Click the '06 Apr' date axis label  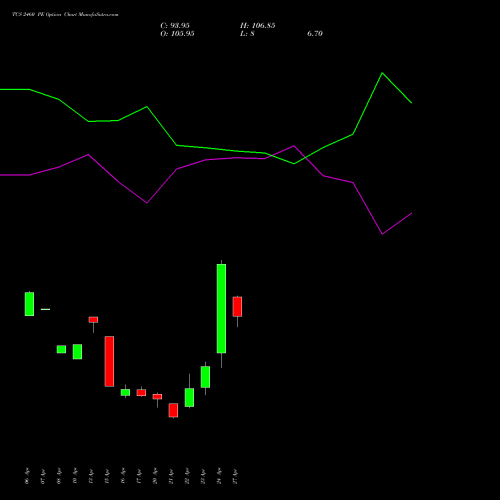coord(27,476)
